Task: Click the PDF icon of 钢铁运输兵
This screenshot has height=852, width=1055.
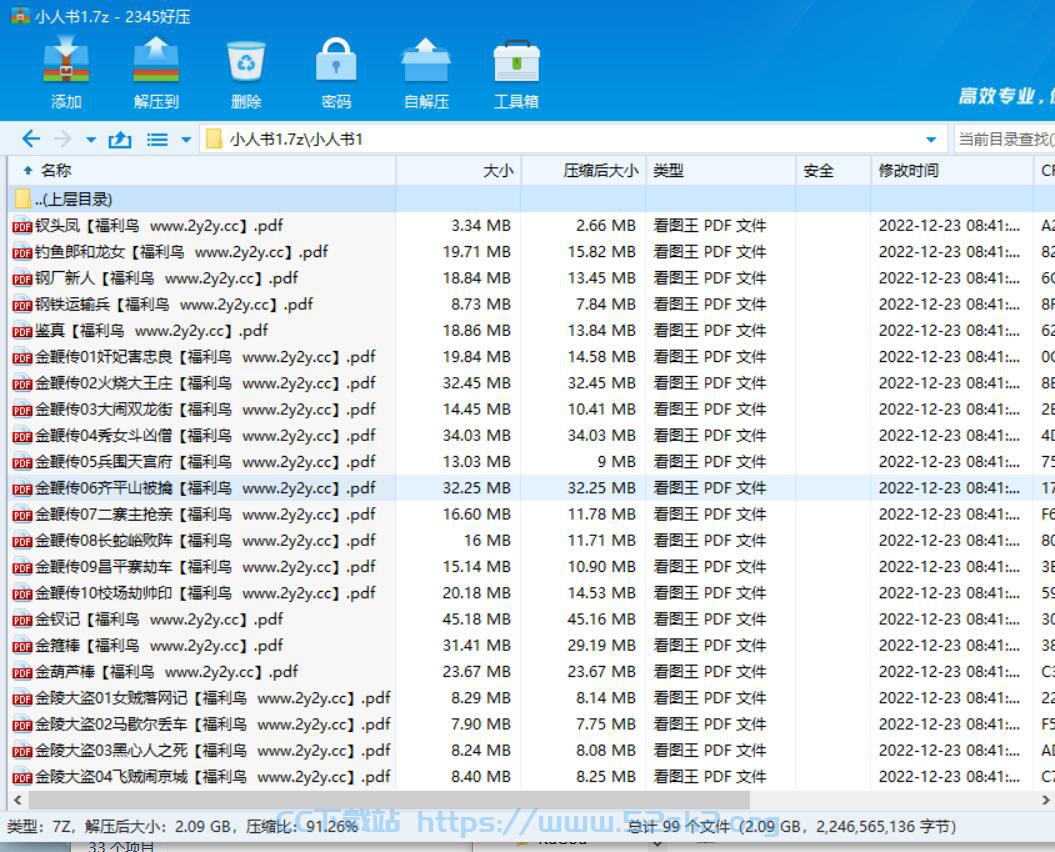Action: point(22,305)
